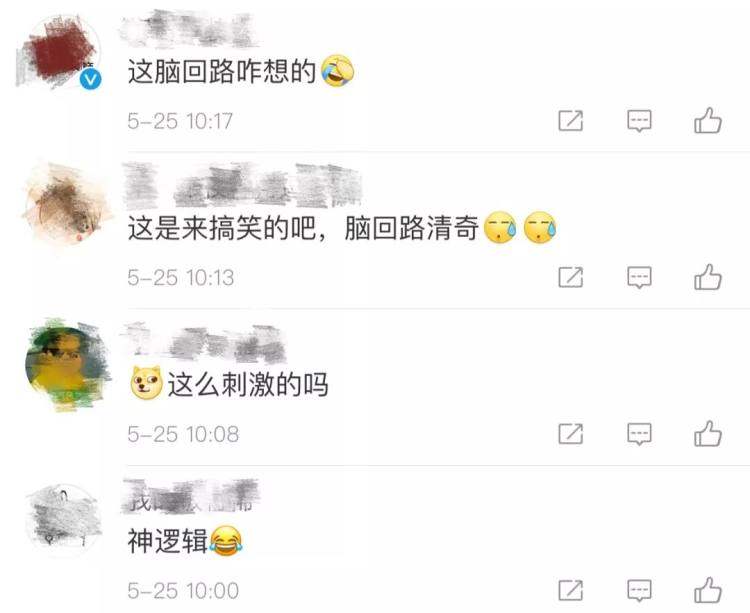This screenshot has width=750, height=613.
Task: Repost the 神逻辑 comment
Action: (571, 591)
